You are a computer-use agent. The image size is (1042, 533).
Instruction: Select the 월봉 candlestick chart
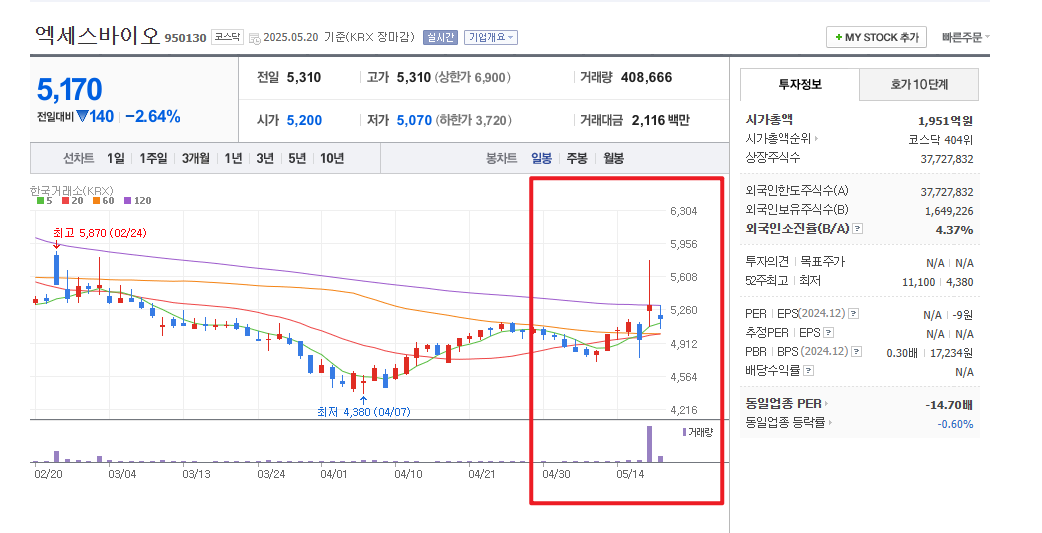coord(613,158)
